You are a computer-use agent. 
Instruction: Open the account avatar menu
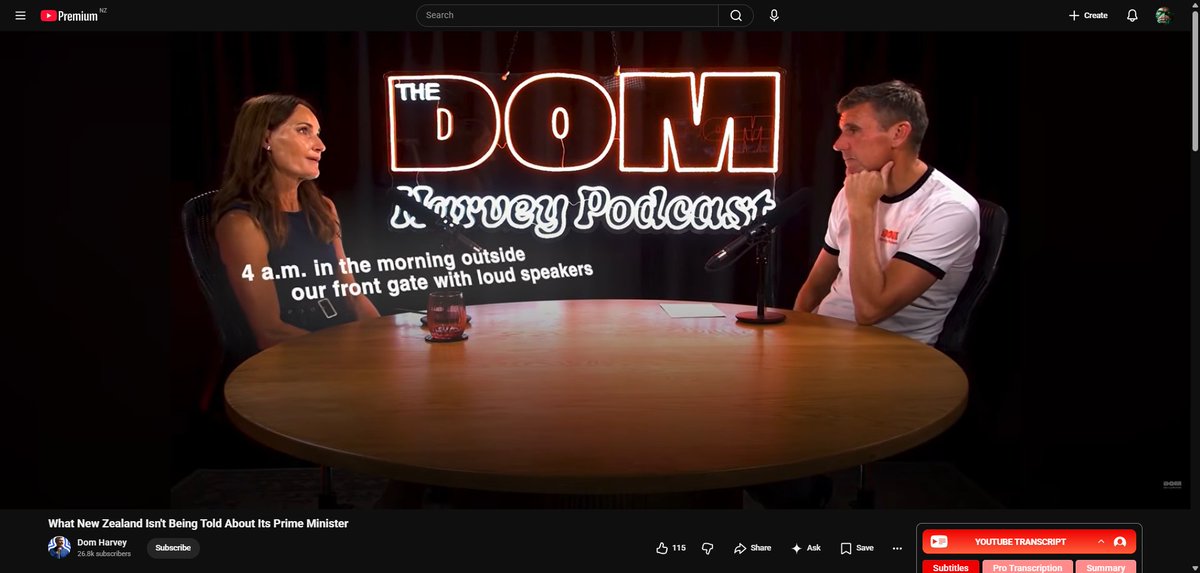(x=1163, y=15)
